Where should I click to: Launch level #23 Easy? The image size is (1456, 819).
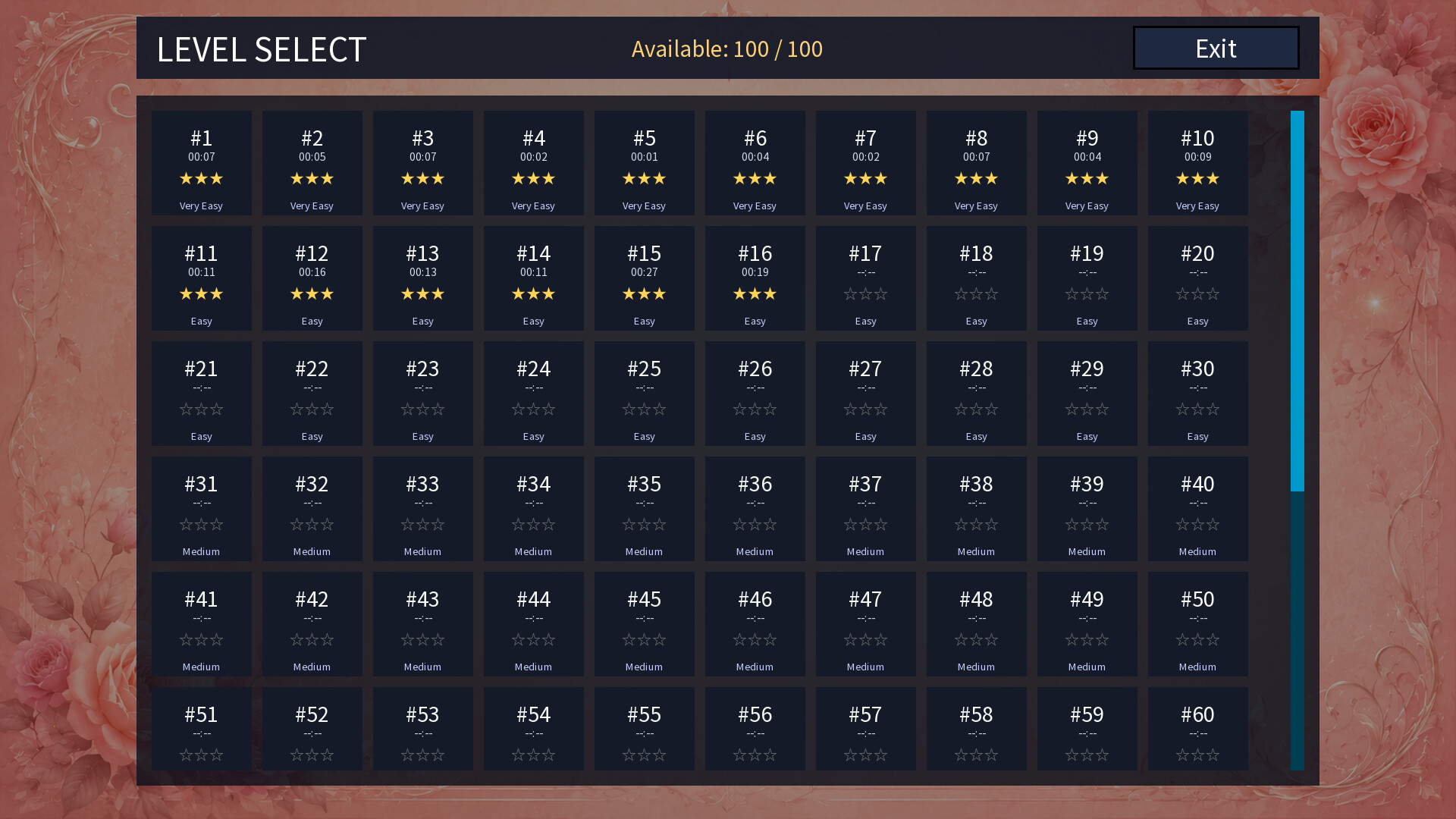point(423,394)
